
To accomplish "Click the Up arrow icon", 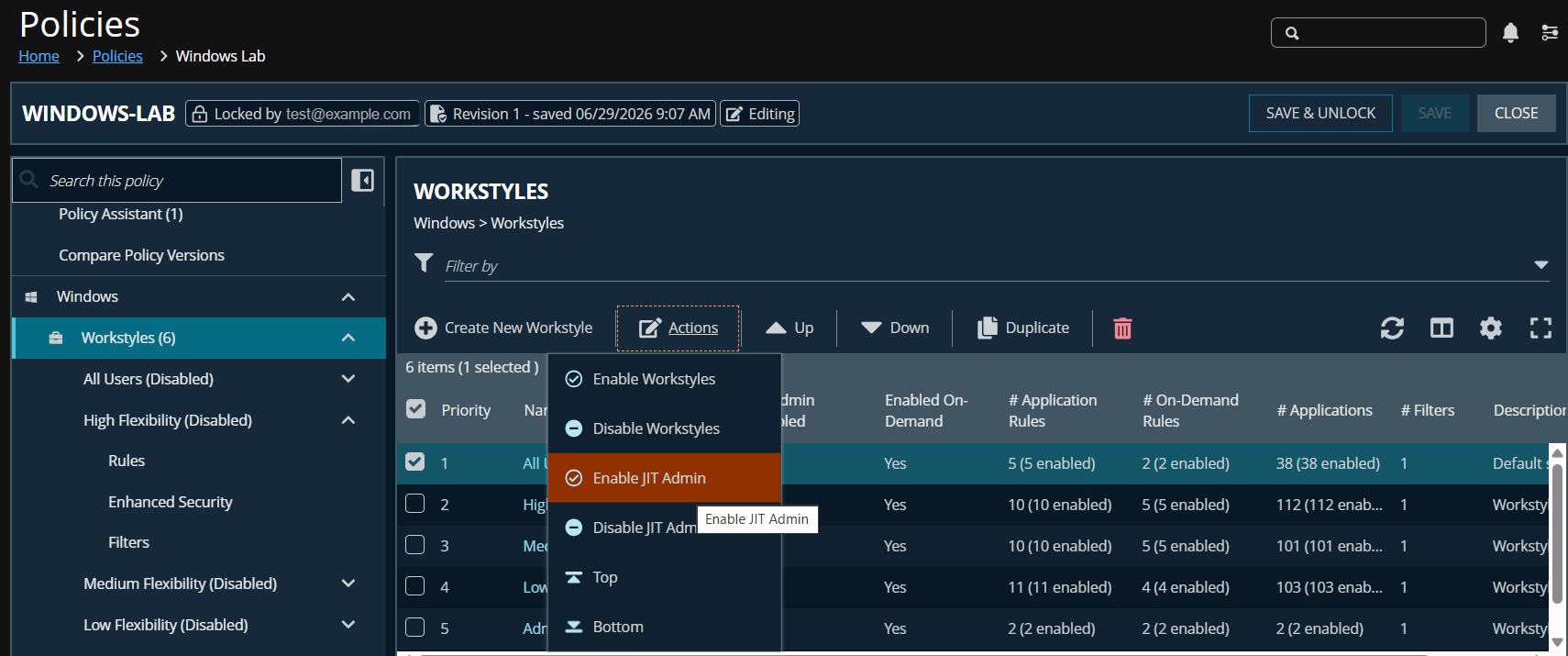I will click(776, 328).
